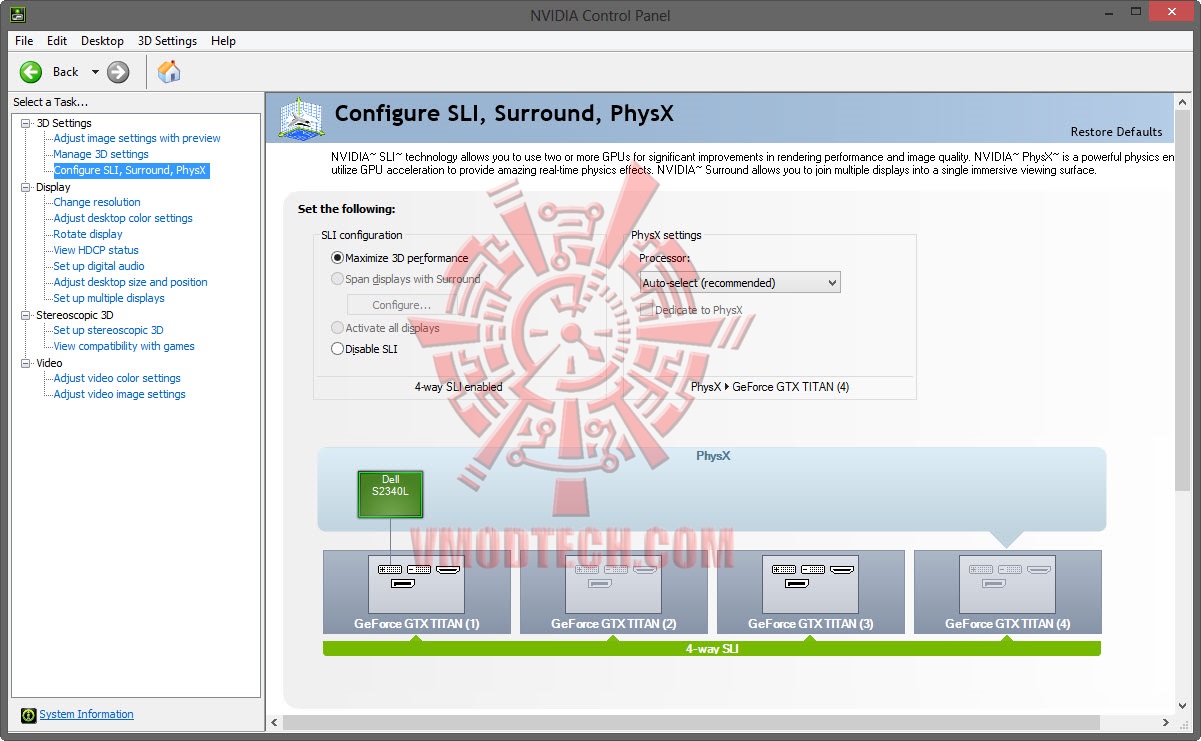The height and width of the screenshot is (741, 1201).
Task: Select Activate all displays radio button
Action: pos(337,328)
